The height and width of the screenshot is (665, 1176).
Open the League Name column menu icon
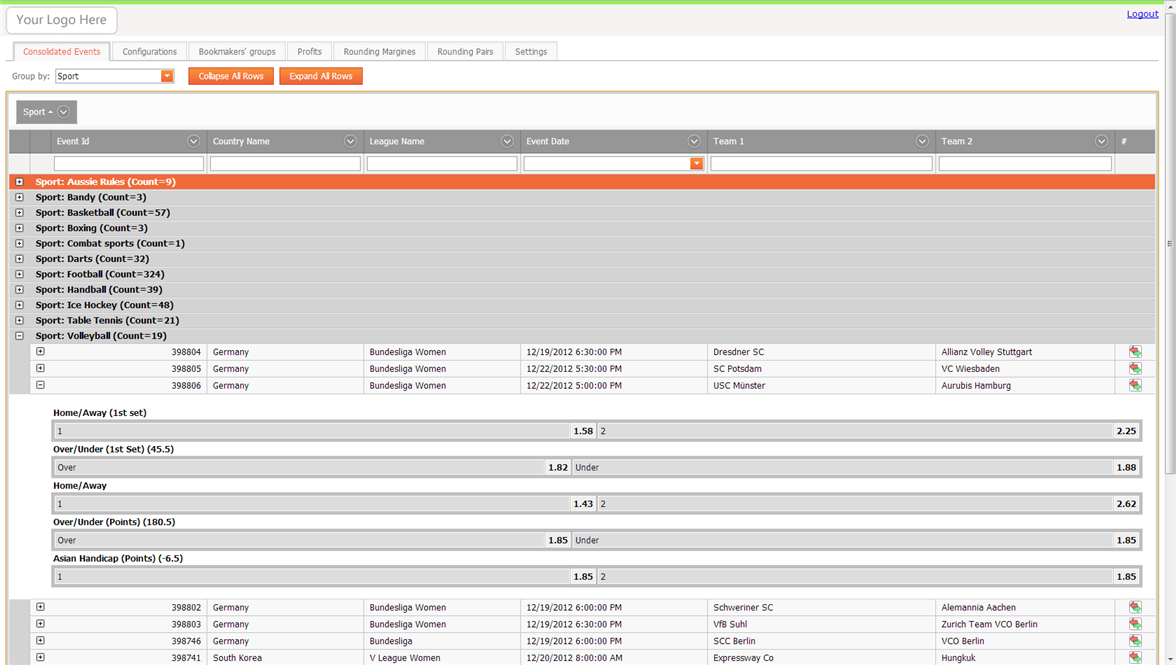coord(507,141)
